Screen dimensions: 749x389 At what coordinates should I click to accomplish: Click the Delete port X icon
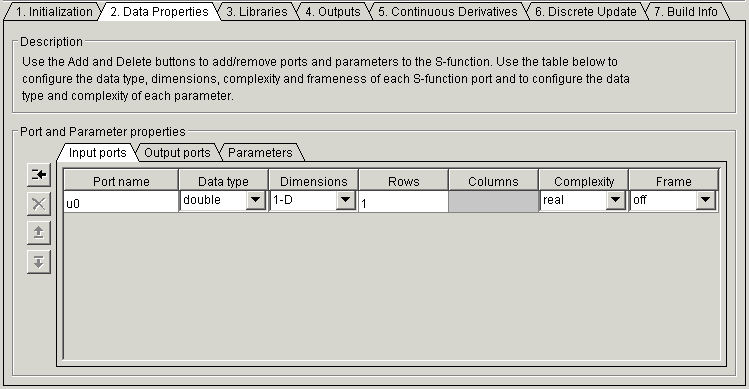[x=39, y=204]
